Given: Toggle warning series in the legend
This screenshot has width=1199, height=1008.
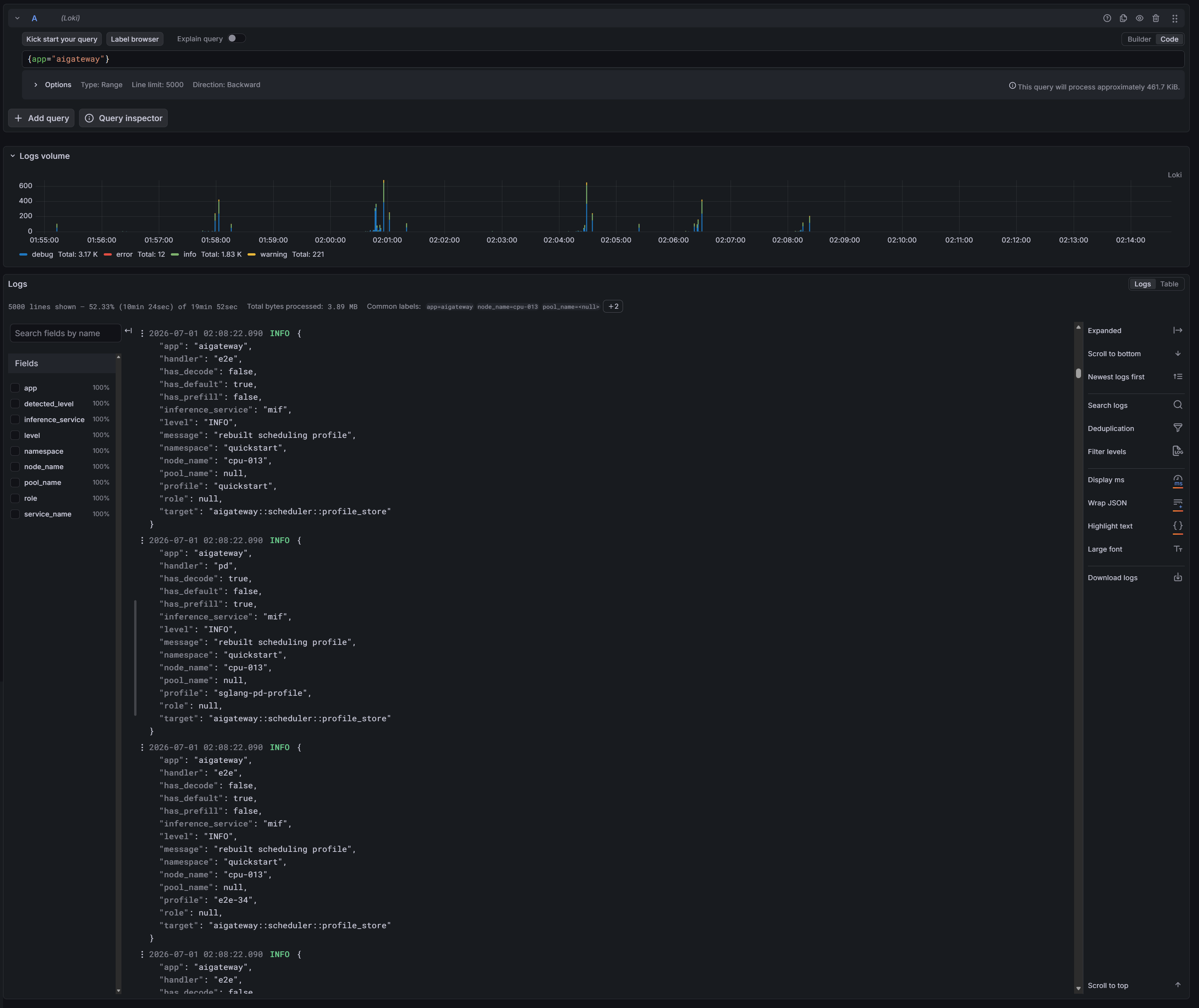Looking at the screenshot, I should [x=274, y=254].
